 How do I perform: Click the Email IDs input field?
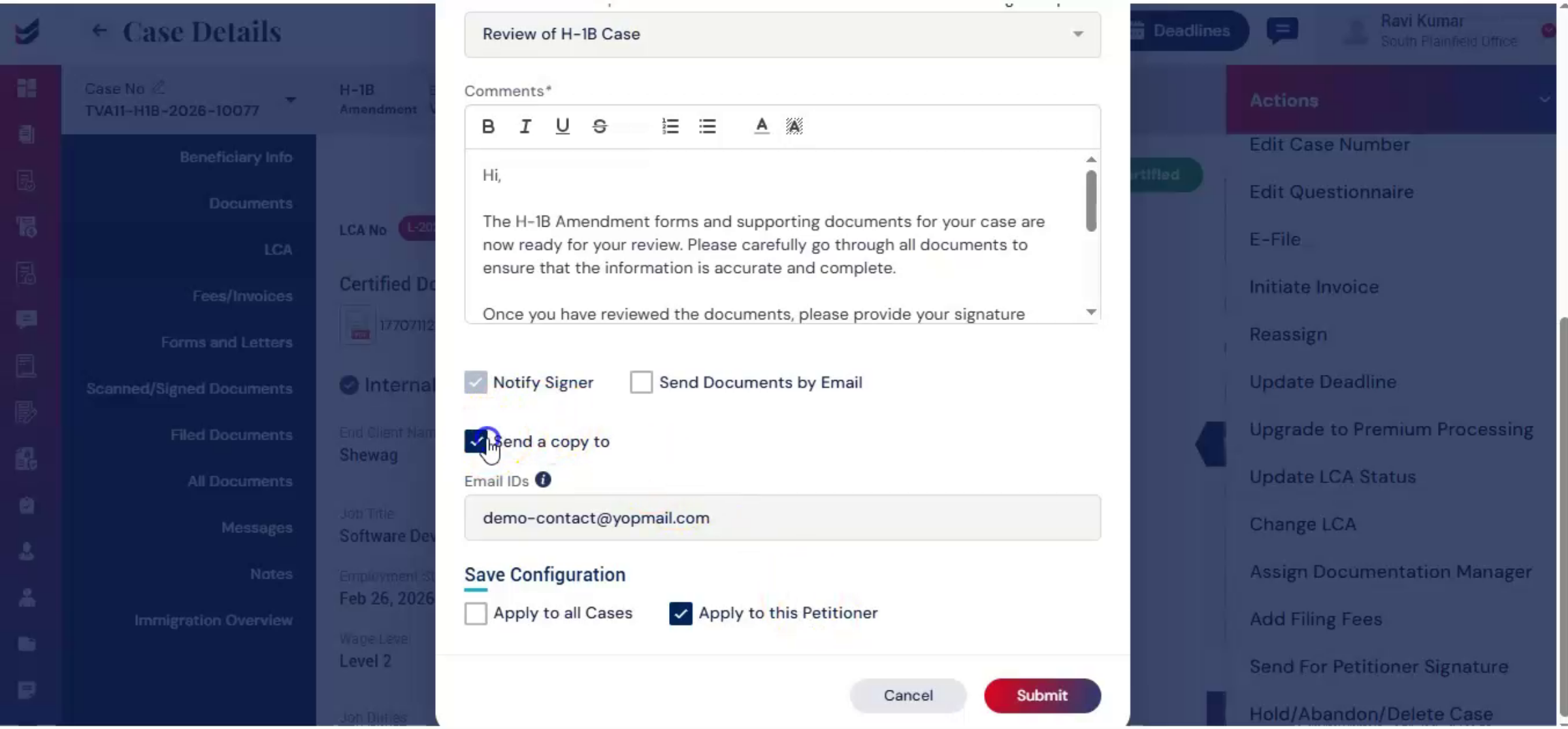point(782,518)
